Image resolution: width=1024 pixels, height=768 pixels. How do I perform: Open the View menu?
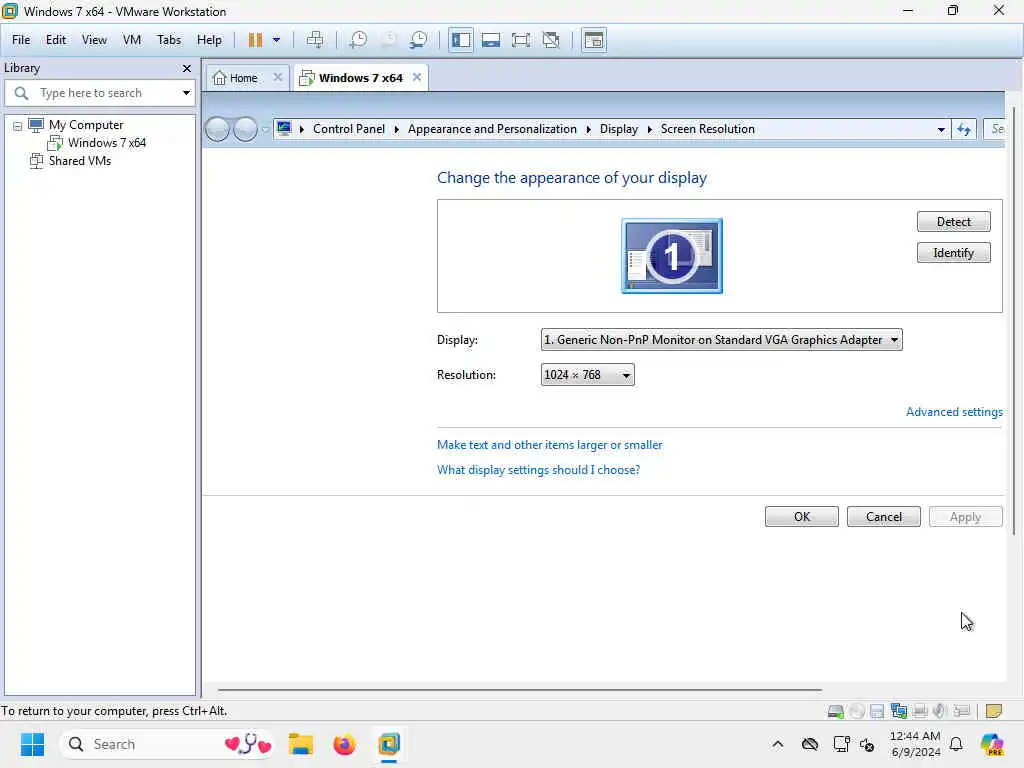pyautogui.click(x=94, y=40)
